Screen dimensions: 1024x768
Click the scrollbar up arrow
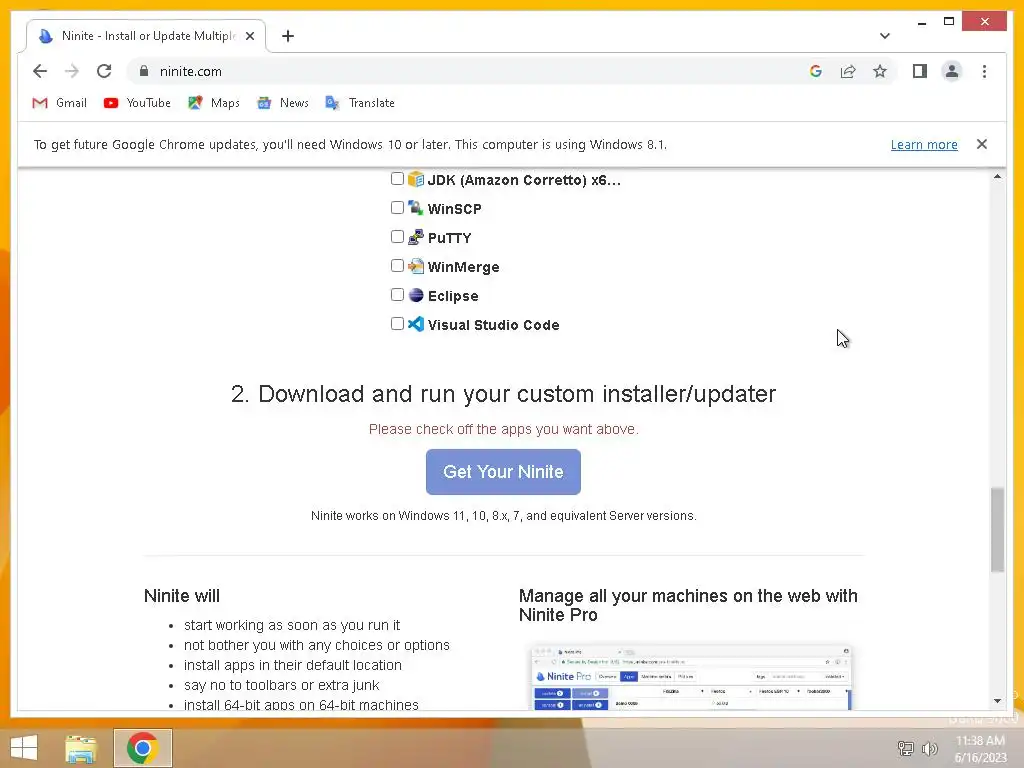997,177
